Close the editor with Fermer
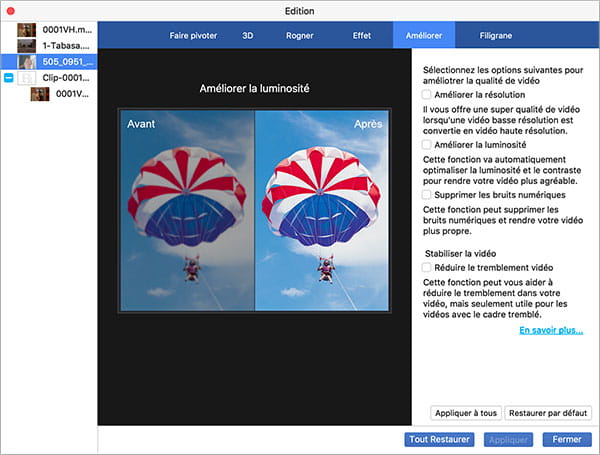This screenshot has width=600, height=455. coord(566,439)
